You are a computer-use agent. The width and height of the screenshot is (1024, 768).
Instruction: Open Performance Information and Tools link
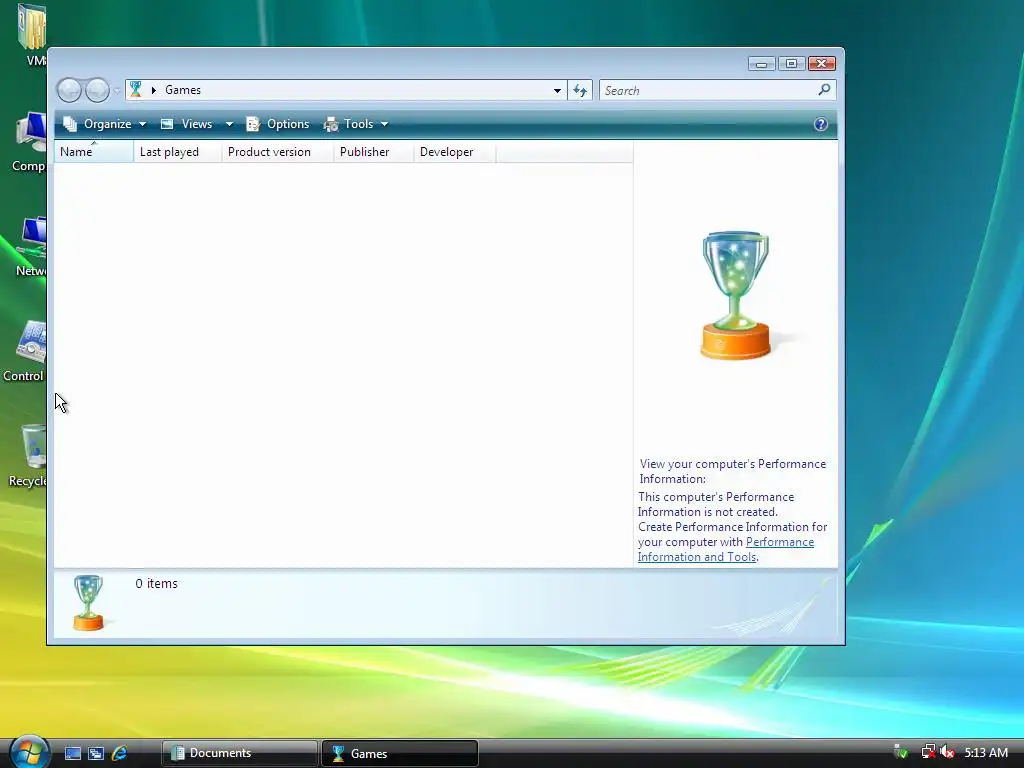[726, 549]
